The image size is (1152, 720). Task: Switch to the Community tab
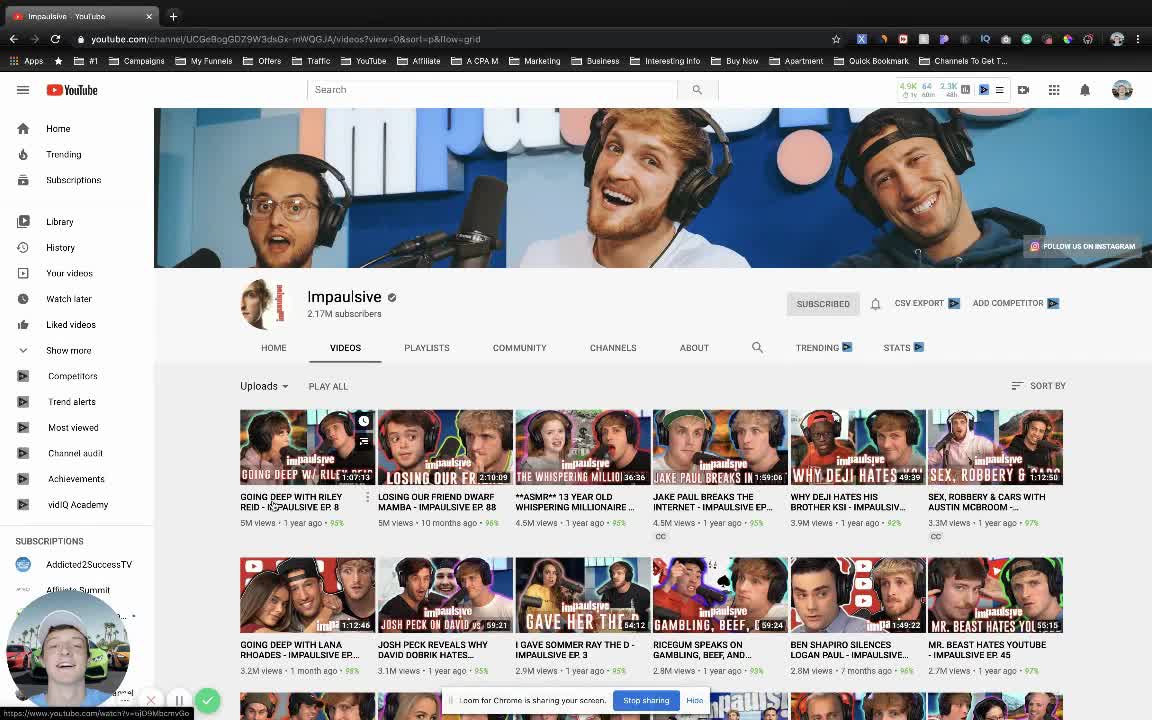[519, 348]
